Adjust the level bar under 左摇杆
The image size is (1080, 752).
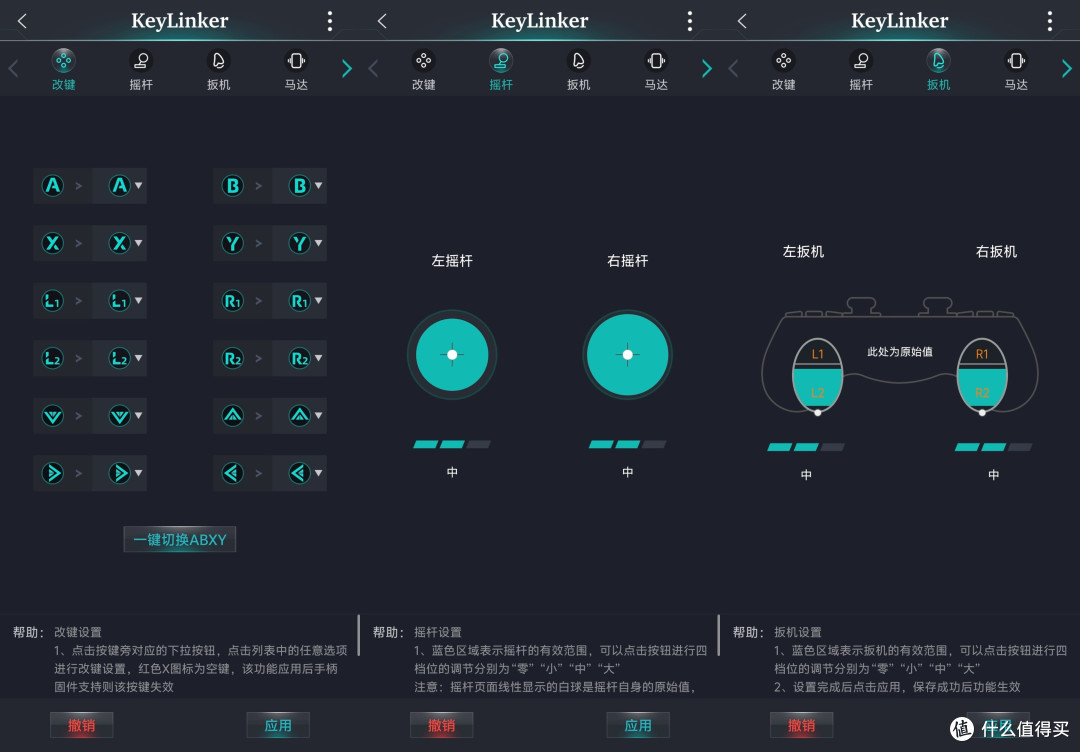click(452, 444)
